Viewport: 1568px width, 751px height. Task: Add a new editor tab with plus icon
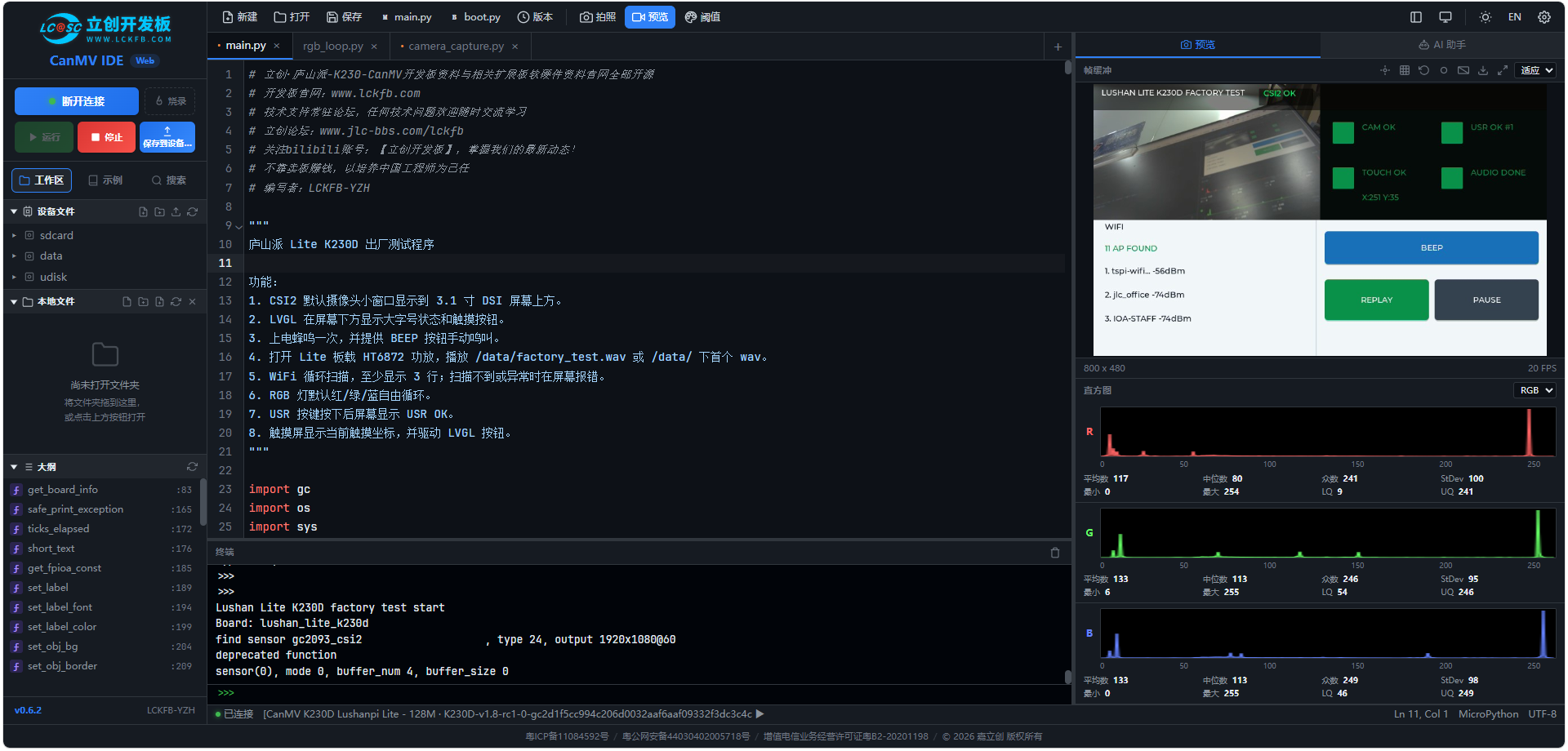(x=1058, y=47)
